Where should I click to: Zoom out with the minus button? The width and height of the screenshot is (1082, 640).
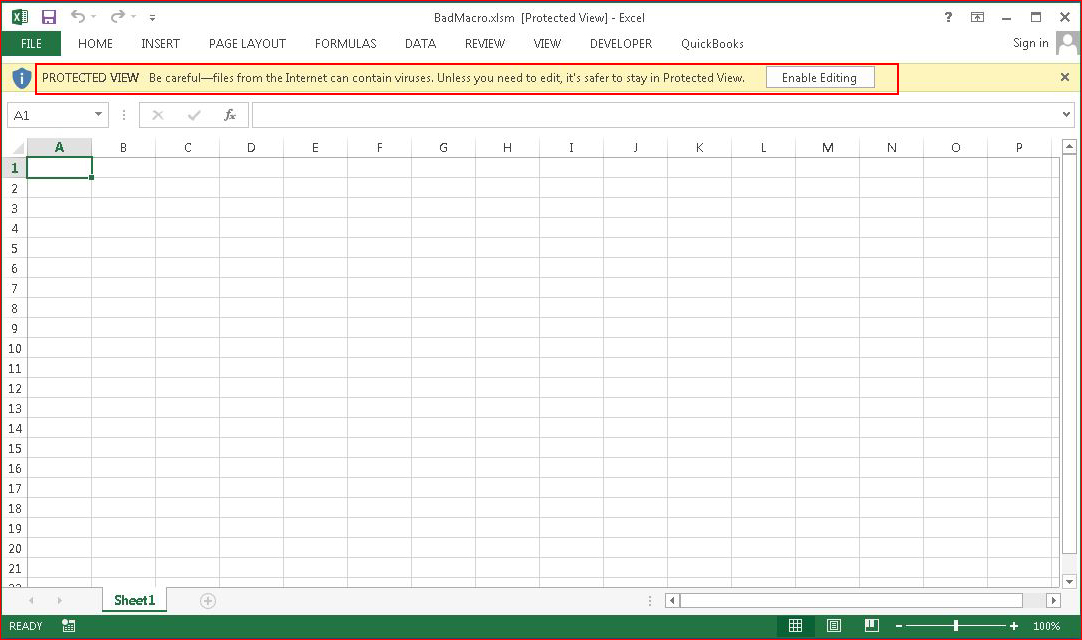point(899,626)
